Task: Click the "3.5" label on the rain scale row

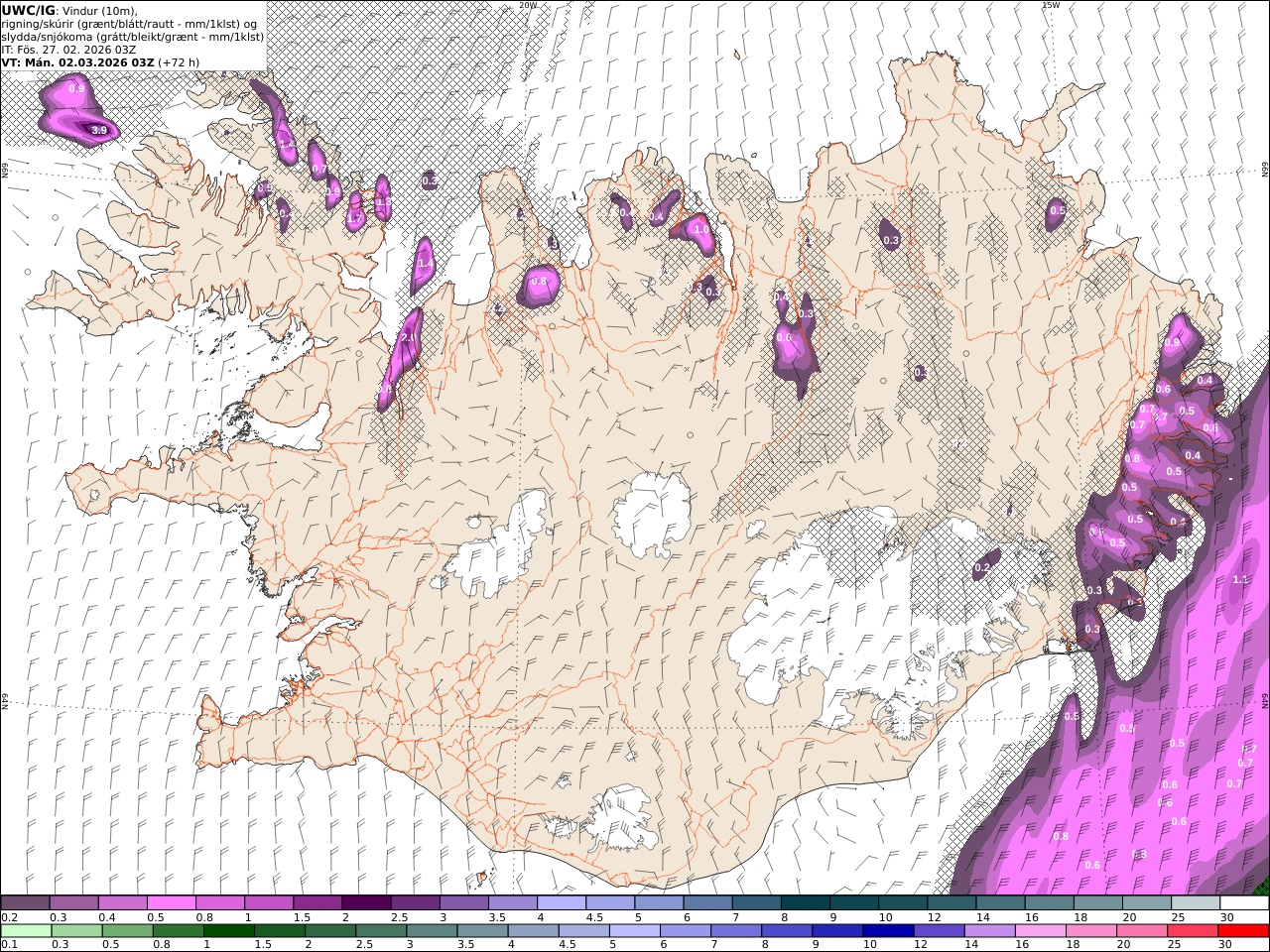Action: pos(465,945)
